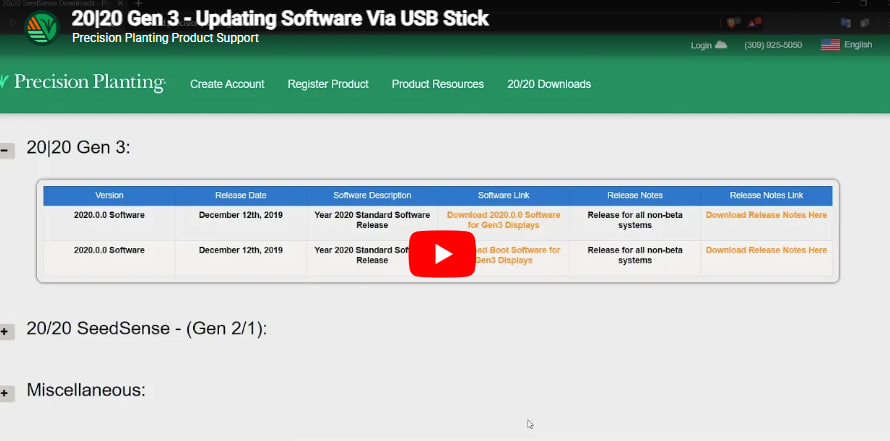
Task: Select 'December 12th, 2019' in first row
Action: click(241, 215)
